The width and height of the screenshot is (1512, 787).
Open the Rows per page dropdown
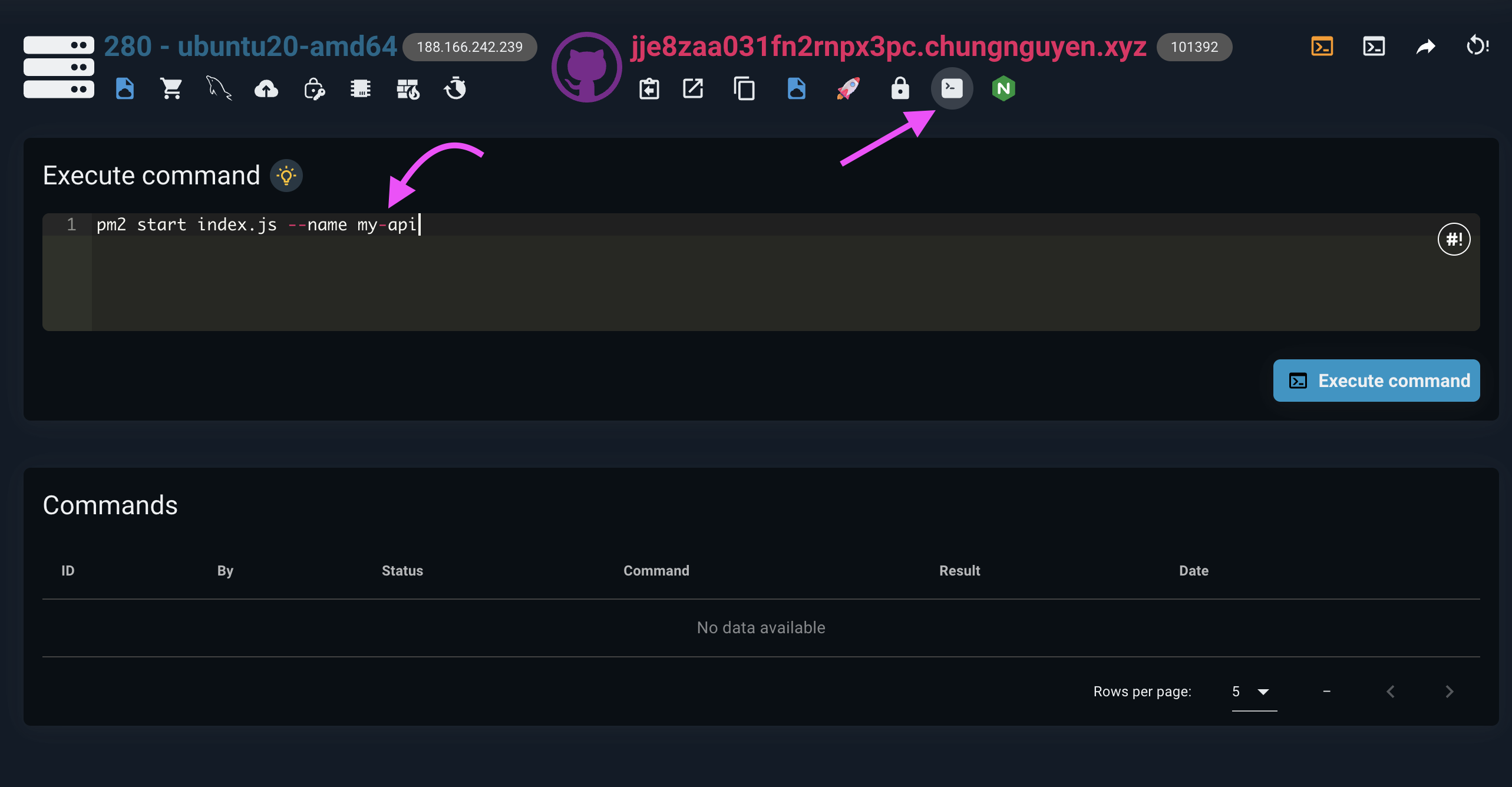[1254, 692]
